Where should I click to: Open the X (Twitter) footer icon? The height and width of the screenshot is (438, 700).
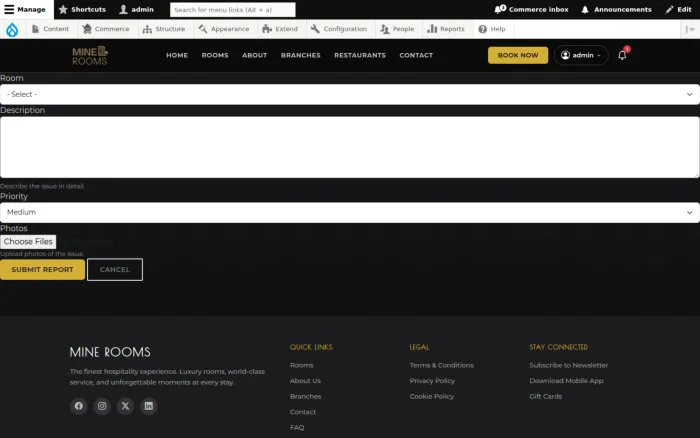(125, 406)
